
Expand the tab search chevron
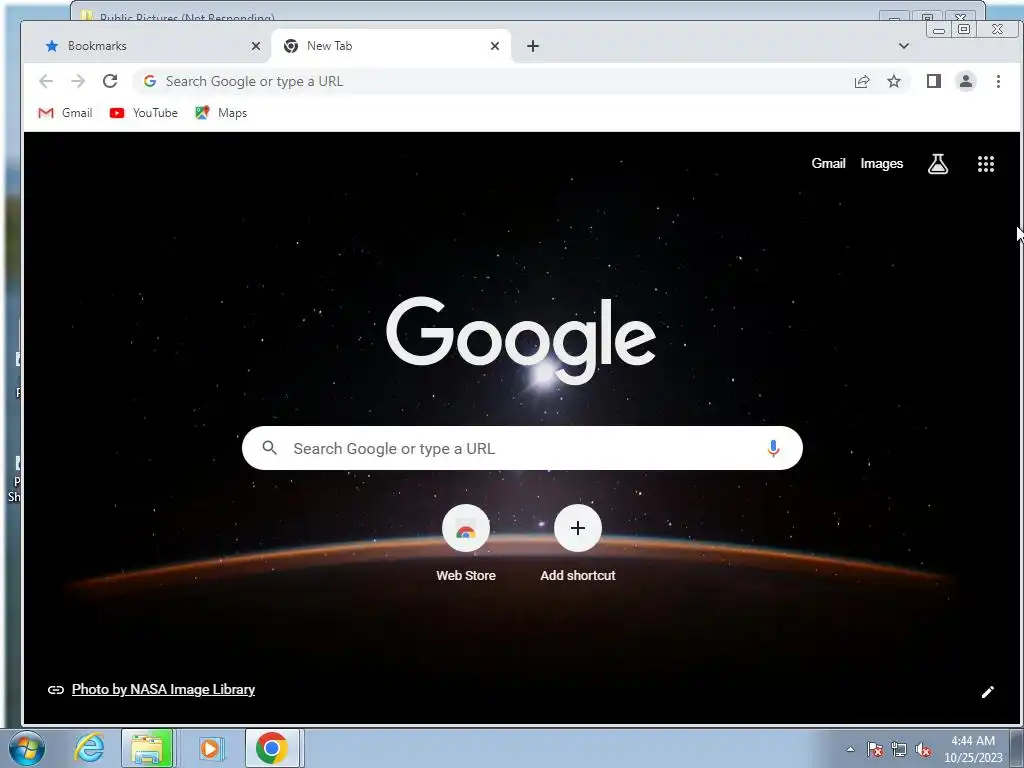click(x=904, y=46)
